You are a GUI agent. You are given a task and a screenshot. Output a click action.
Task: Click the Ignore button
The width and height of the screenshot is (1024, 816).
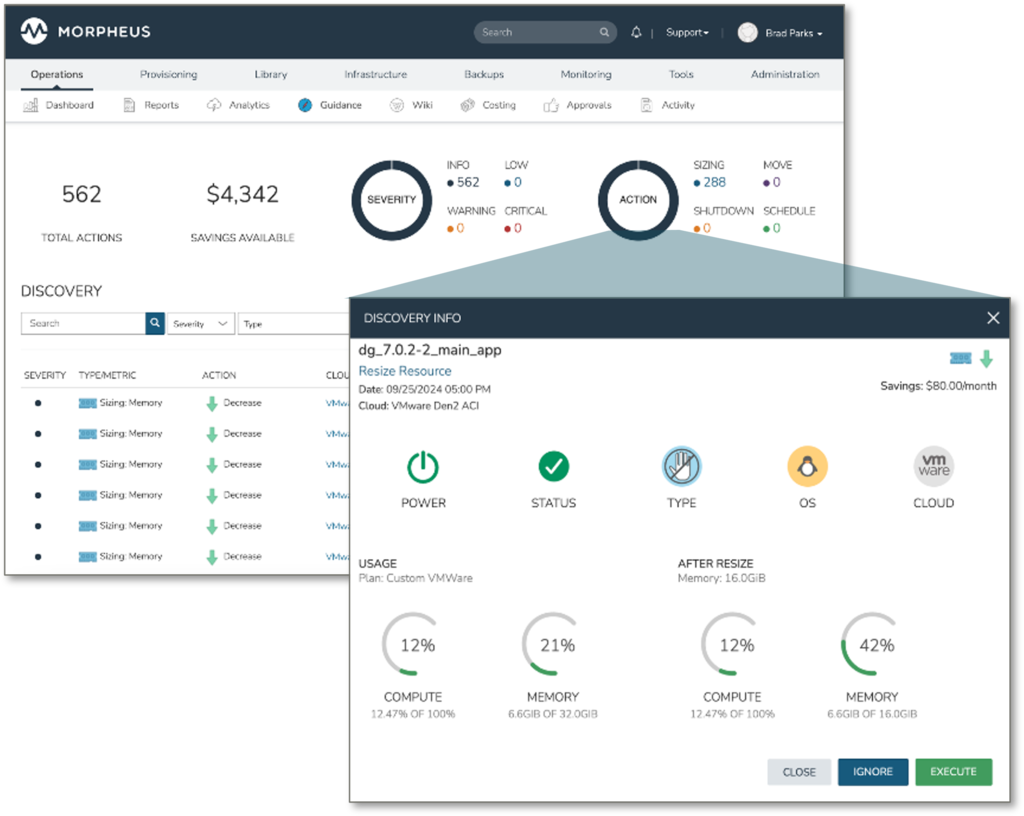click(872, 772)
